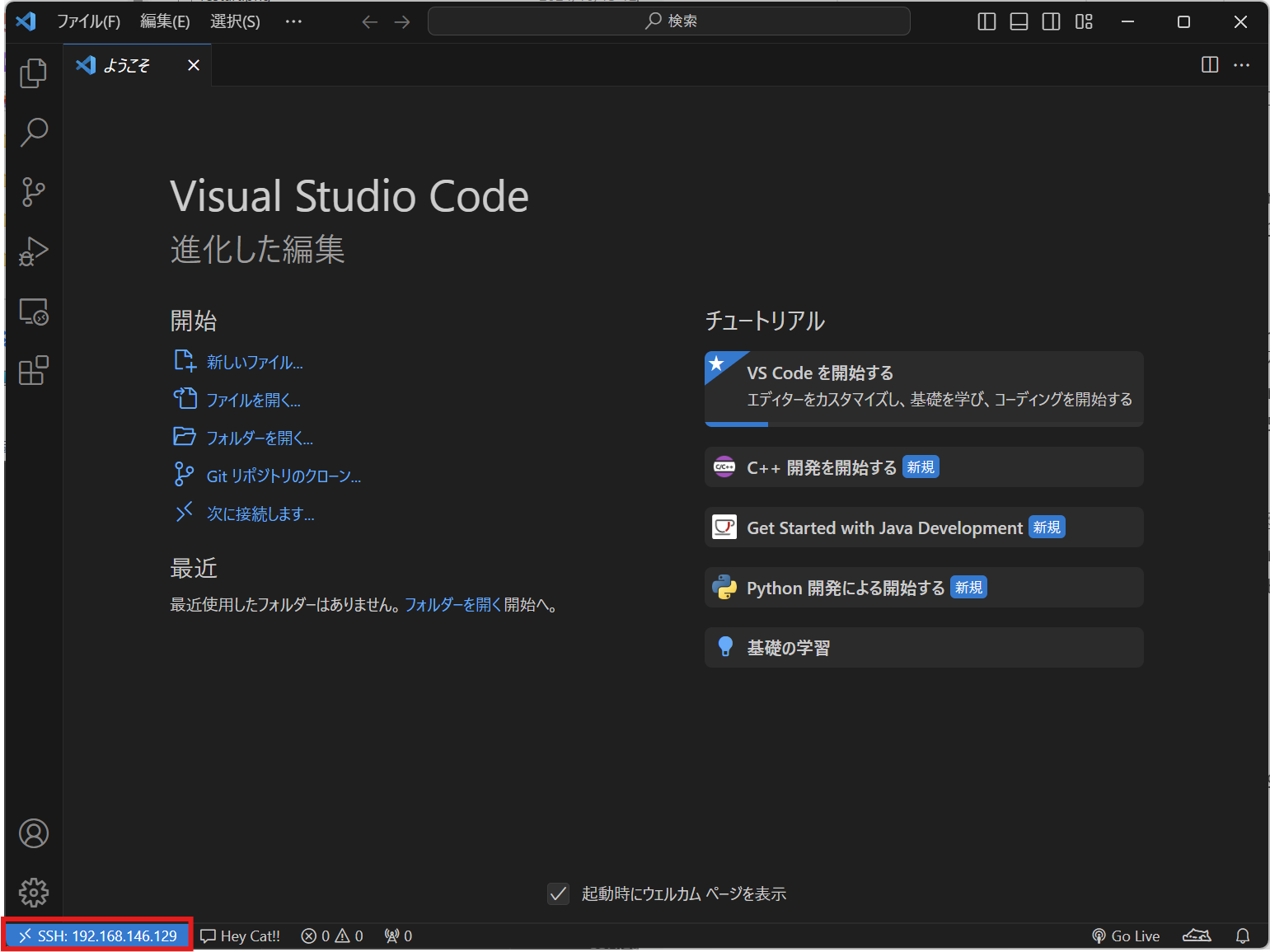The image size is (1270, 952).
Task: Open C++ 開発を開始する walkthrough
Action: (924, 467)
